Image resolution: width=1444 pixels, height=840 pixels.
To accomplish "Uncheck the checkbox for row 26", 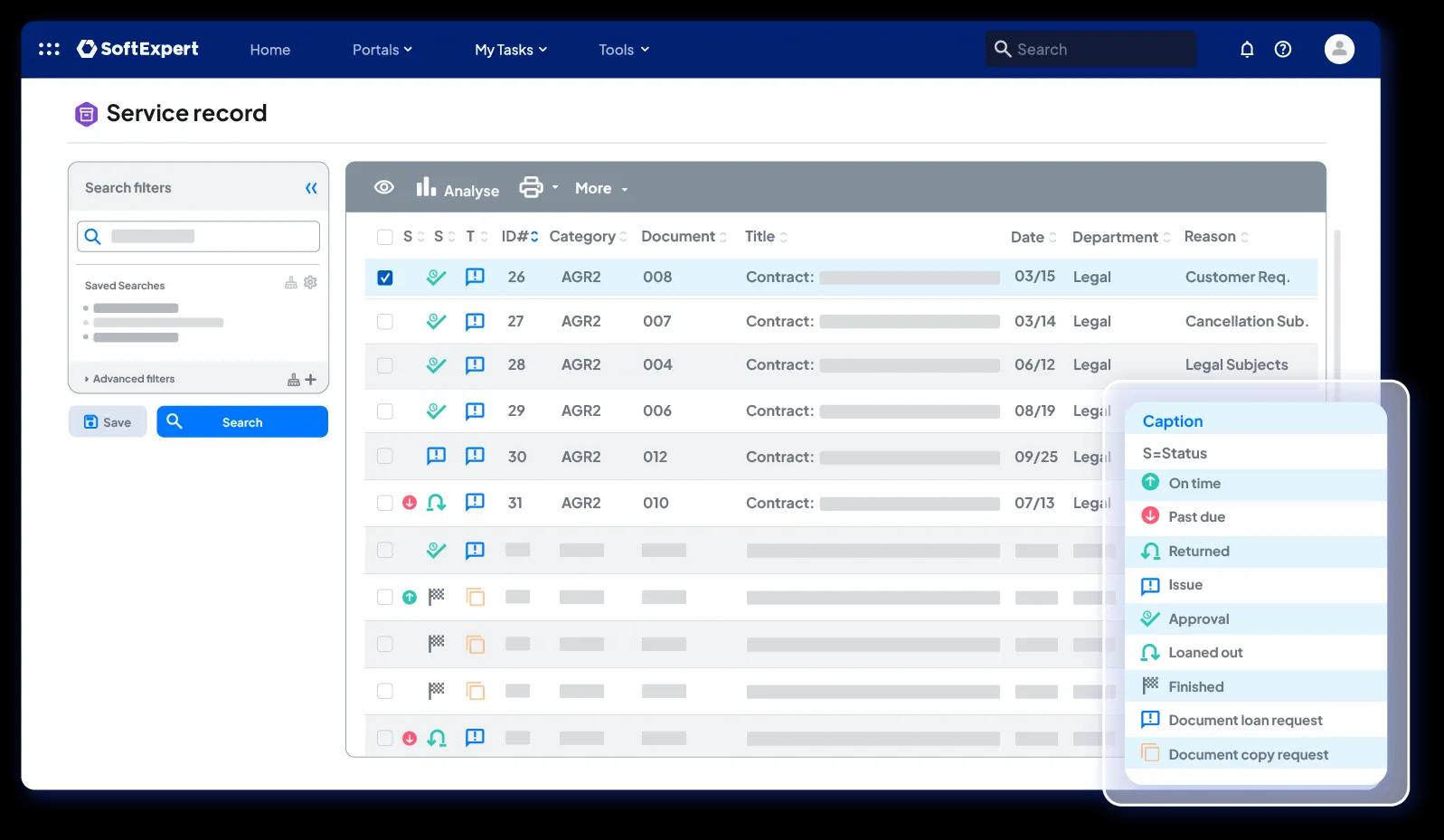I will (385, 278).
